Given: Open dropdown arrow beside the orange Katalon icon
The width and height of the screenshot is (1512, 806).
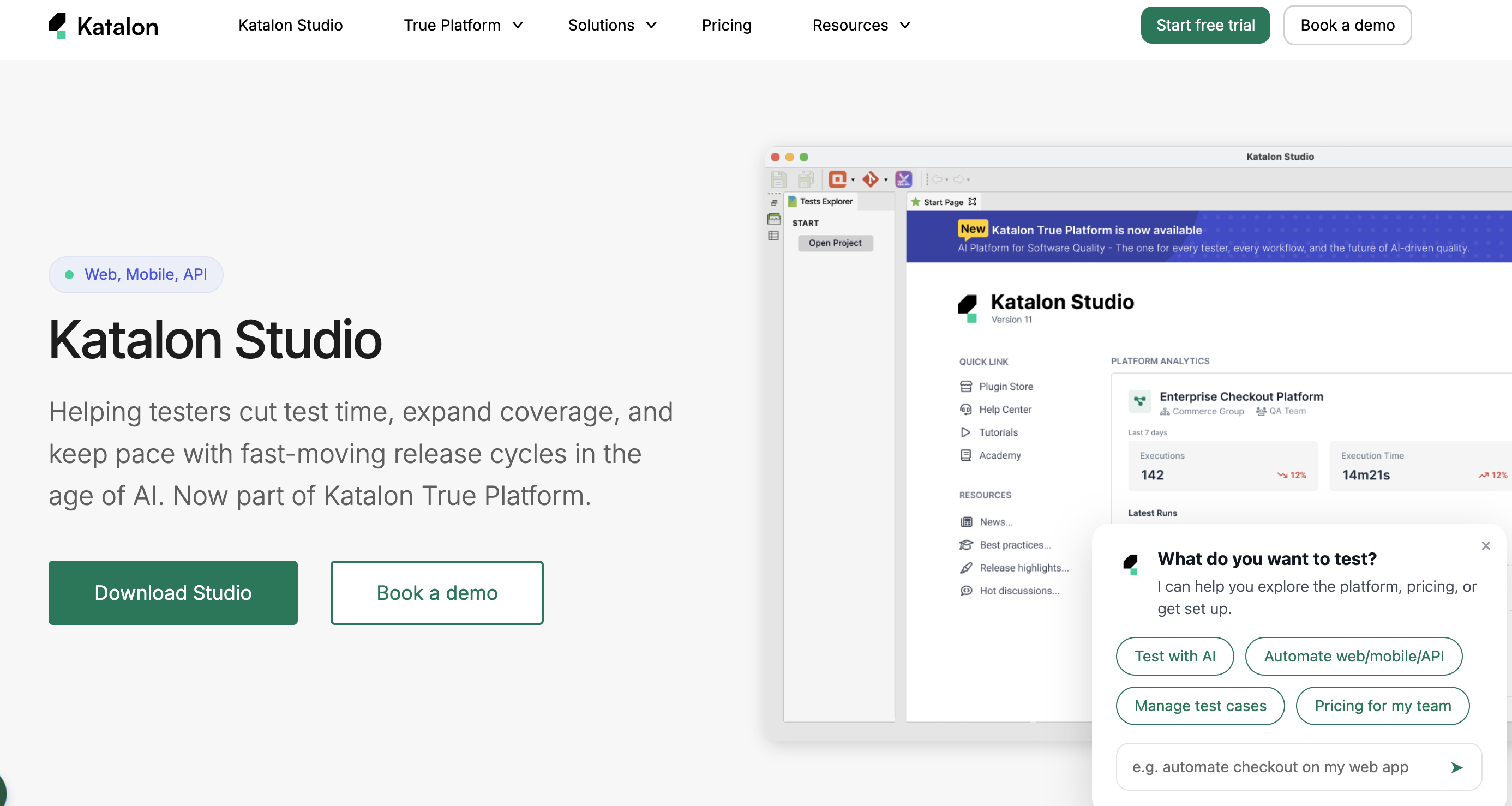Looking at the screenshot, I should [x=853, y=180].
